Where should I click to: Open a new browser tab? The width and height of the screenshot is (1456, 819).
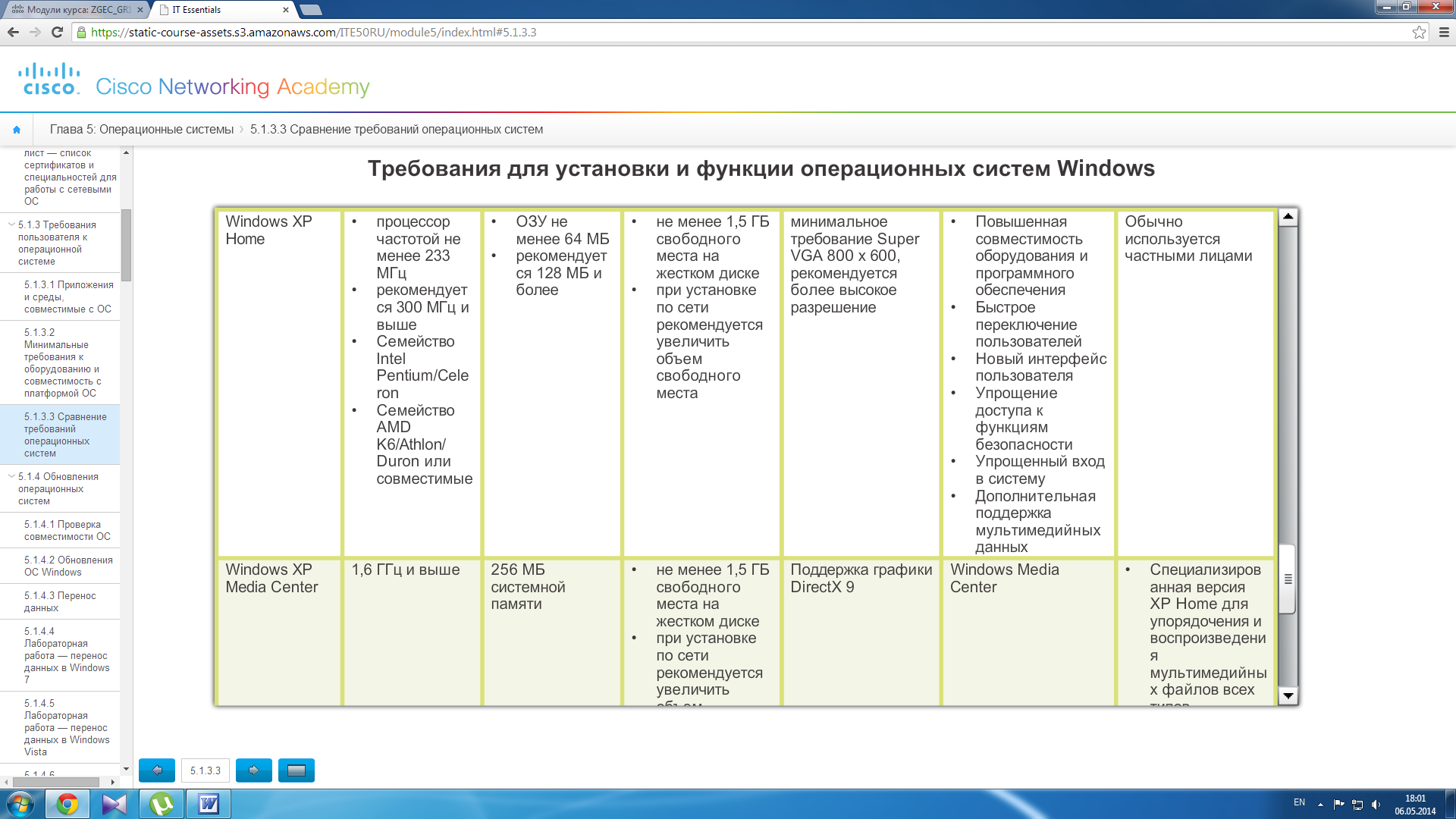311,10
